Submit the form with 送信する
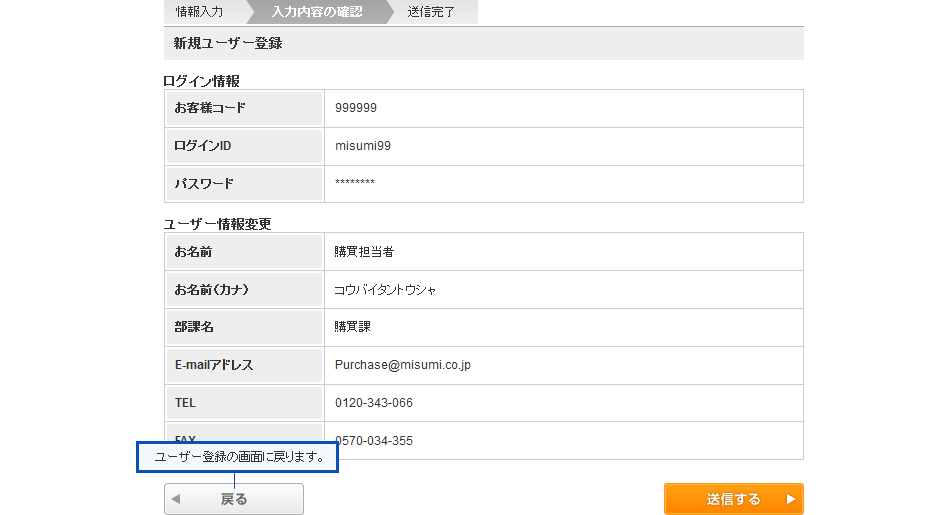 point(733,499)
